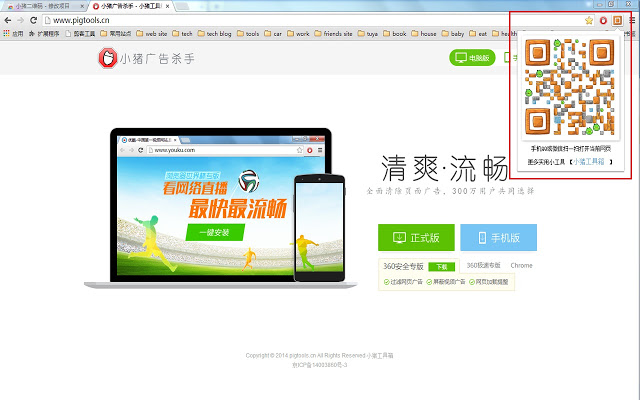Viewport: 640px width, 400px height.
Task: Open the 扩展程序 extensions bookmark
Action: (x=44, y=34)
